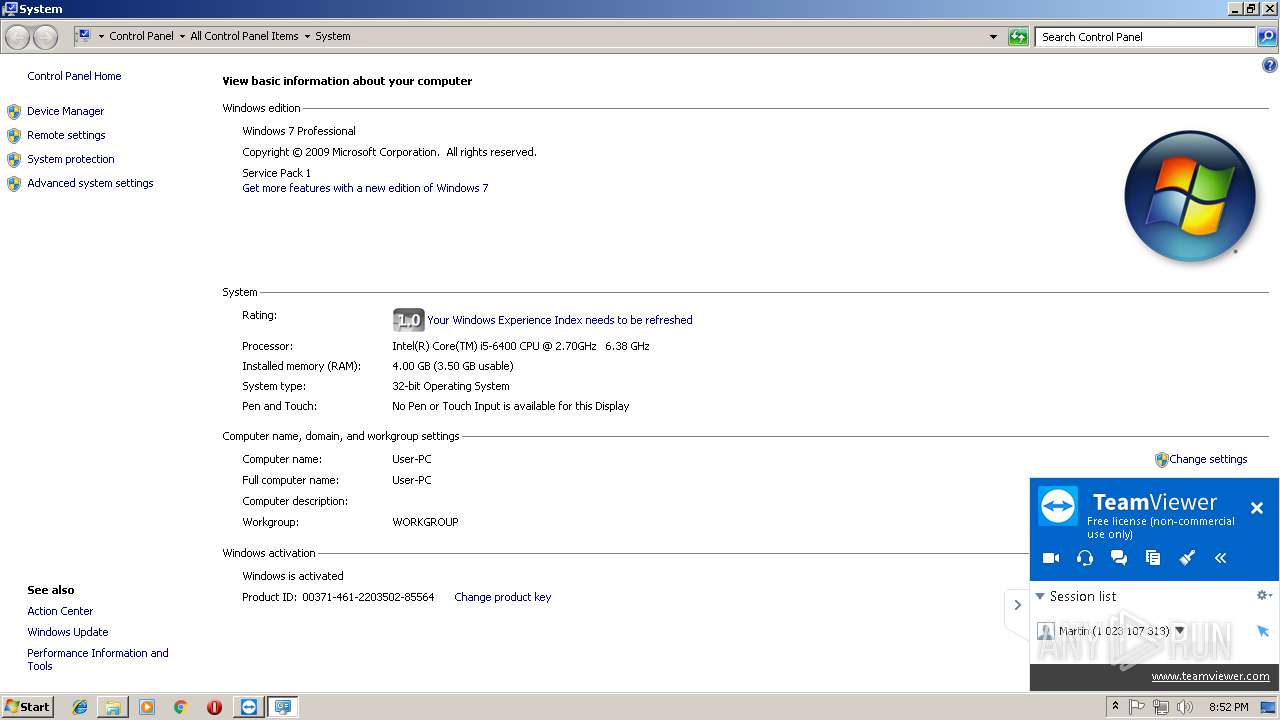Launch Google Chrome from taskbar

[180, 707]
